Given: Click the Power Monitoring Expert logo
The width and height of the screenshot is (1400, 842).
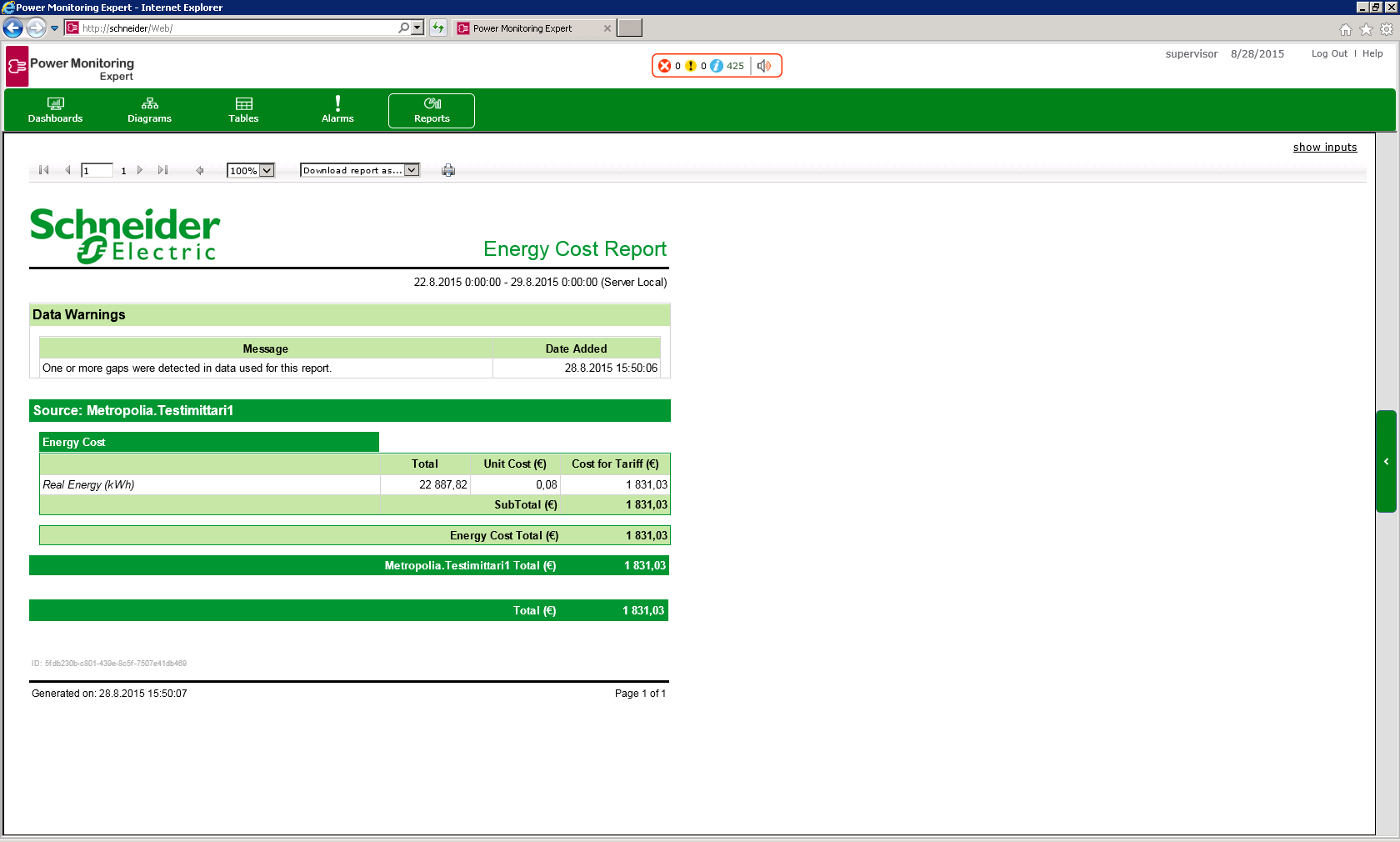Looking at the screenshot, I should [x=70, y=67].
